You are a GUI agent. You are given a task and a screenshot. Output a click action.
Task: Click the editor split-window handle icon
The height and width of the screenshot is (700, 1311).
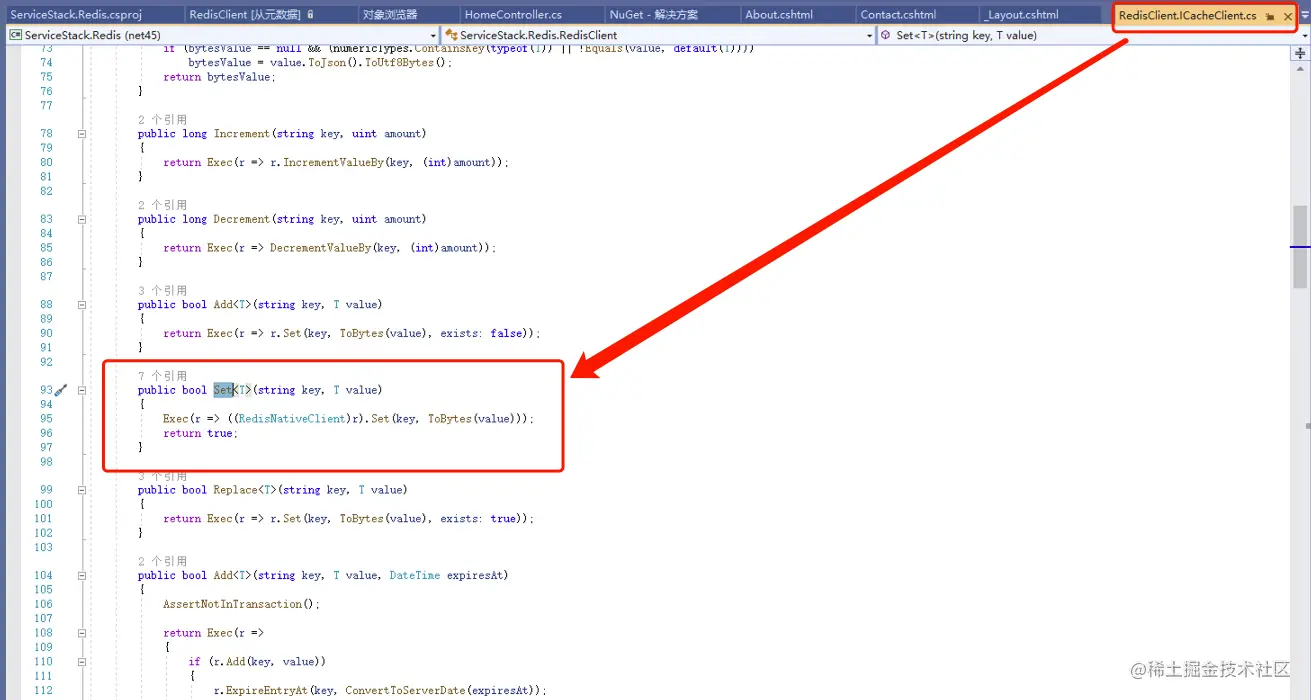(1300, 53)
